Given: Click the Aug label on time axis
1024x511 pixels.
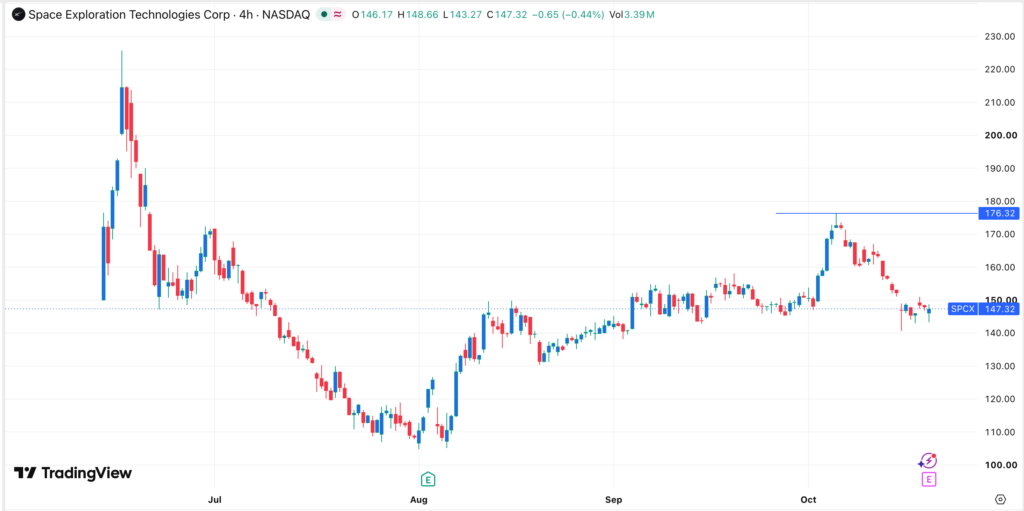Looking at the screenshot, I should [419, 500].
